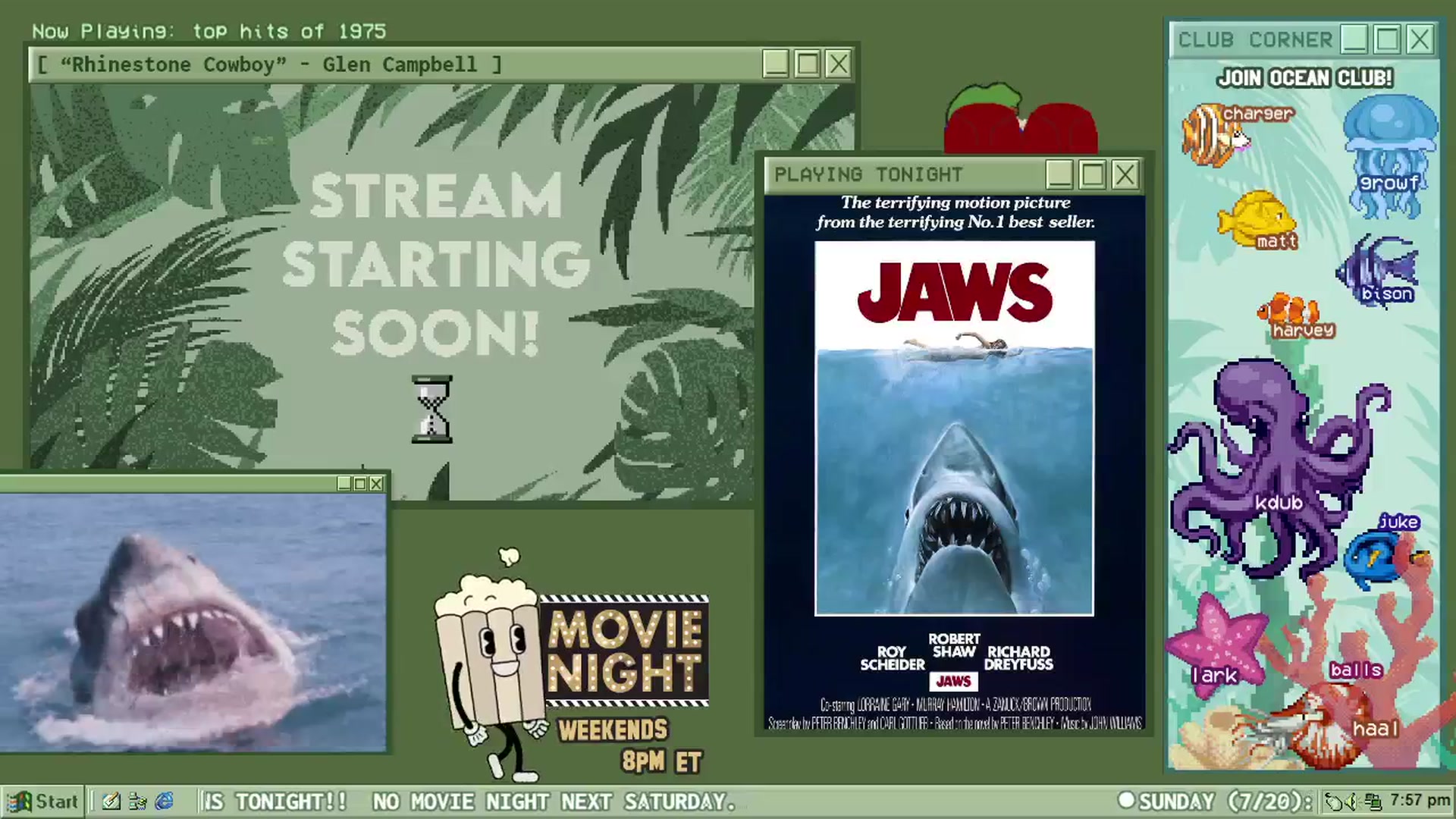This screenshot has height=819, width=1456.
Task: Select the ROBERT SHAW credit on the poster
Action: (954, 645)
